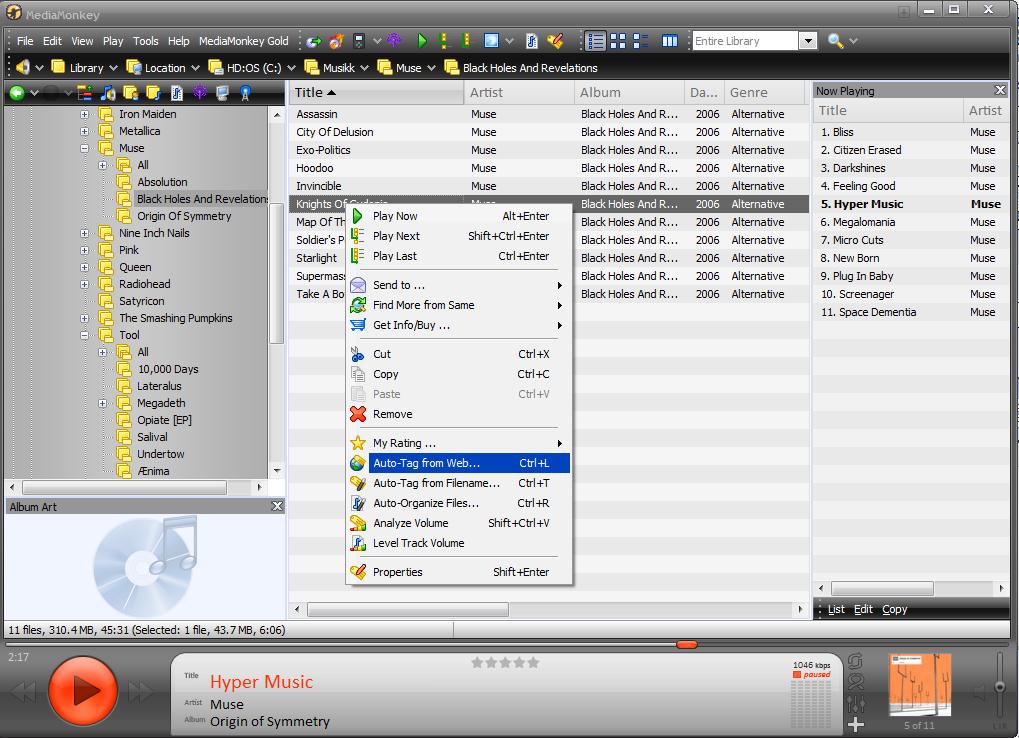Click the plus icon in the player

[856, 724]
